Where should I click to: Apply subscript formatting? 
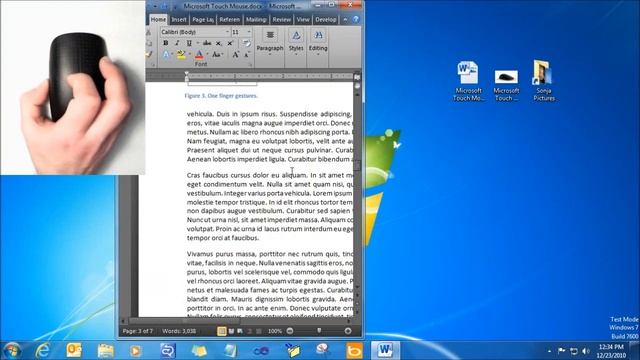[219, 43]
